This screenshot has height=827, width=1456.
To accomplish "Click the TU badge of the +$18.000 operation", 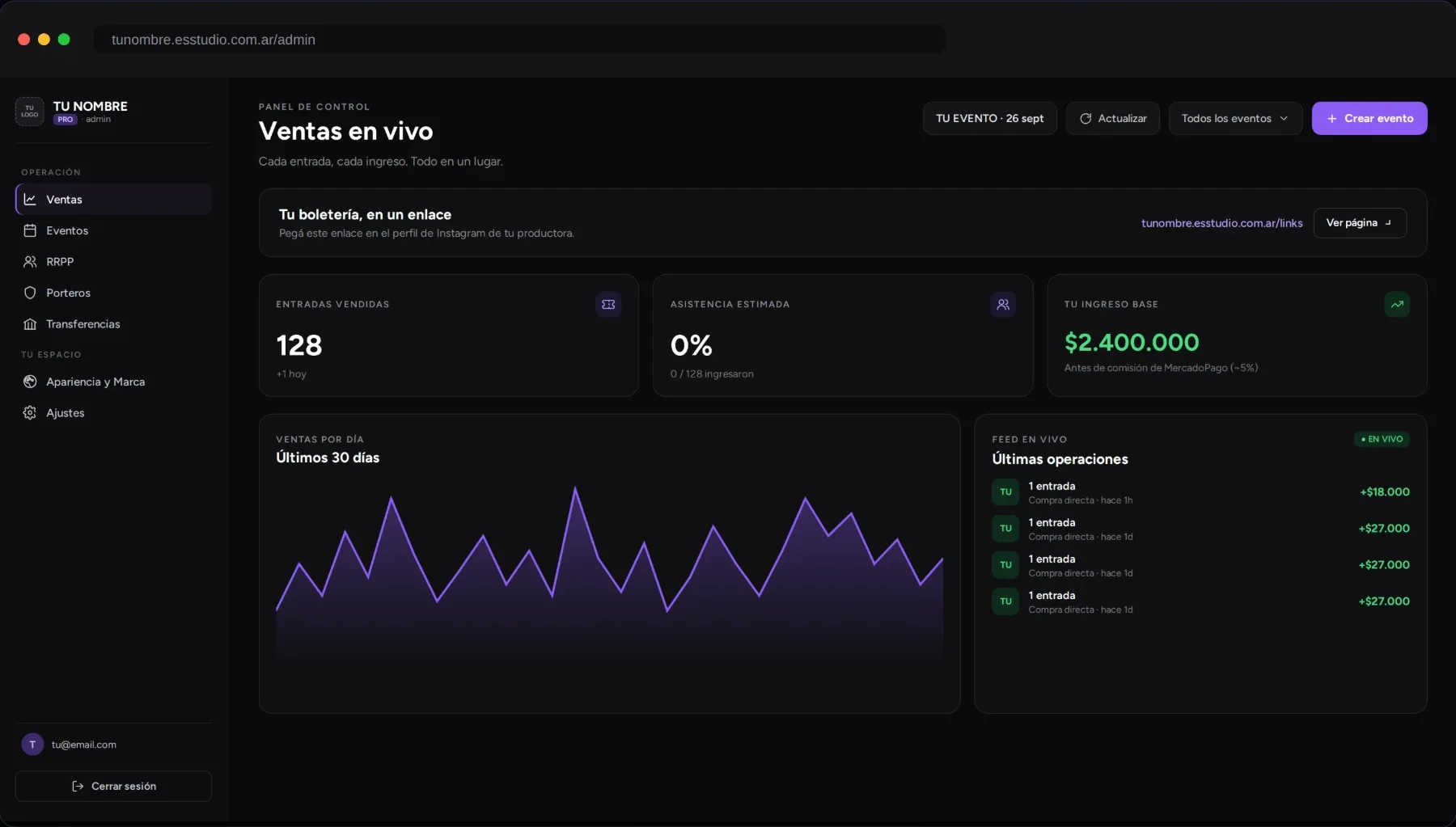I will [x=1005, y=492].
